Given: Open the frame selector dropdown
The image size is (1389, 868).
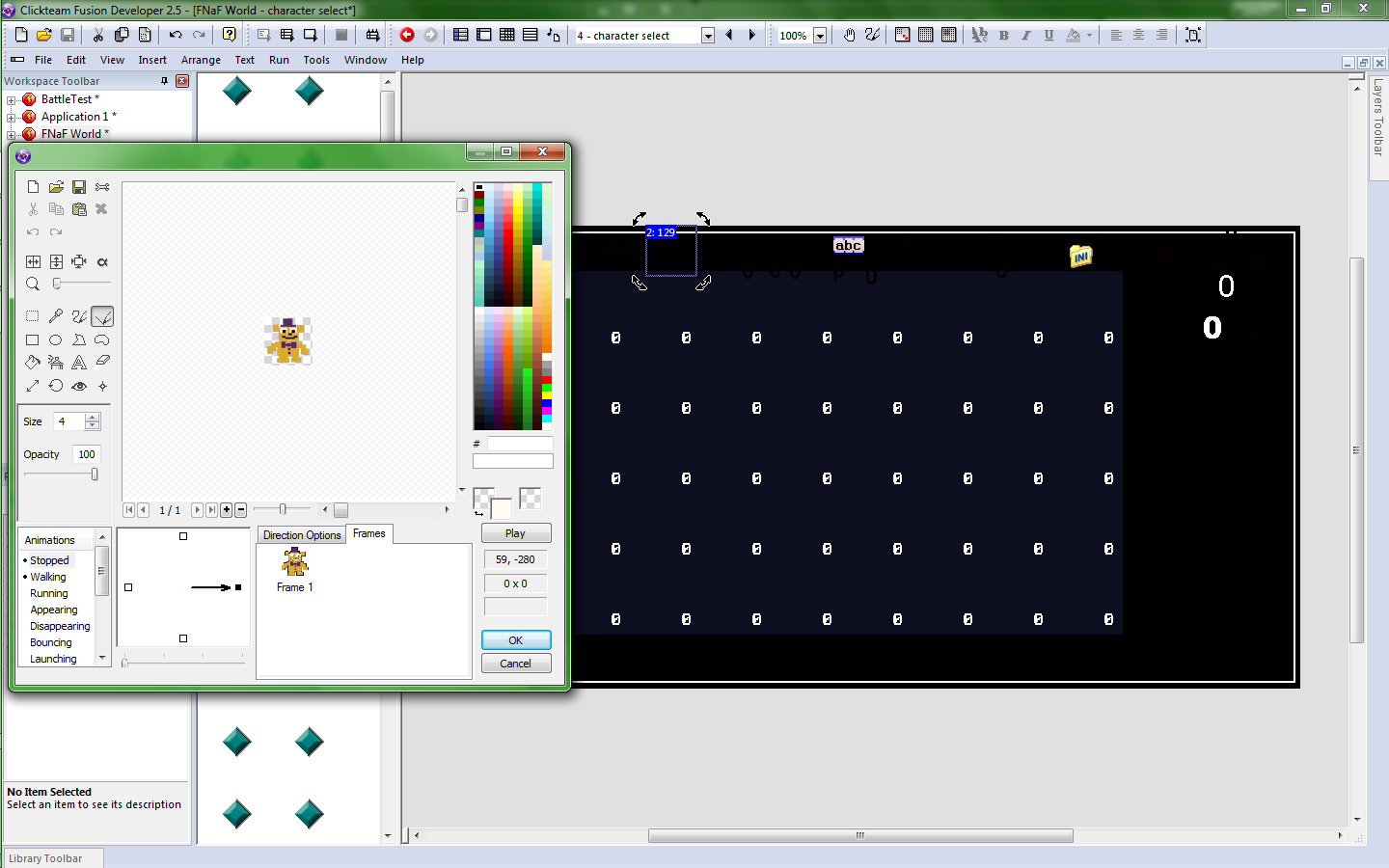Looking at the screenshot, I should [x=708, y=36].
